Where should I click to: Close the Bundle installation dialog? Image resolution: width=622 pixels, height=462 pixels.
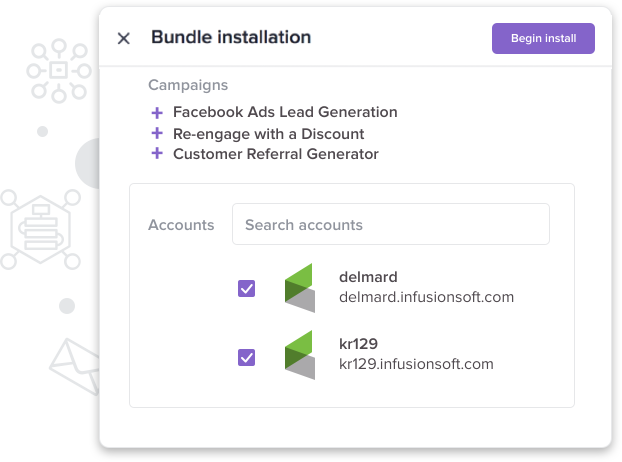click(x=124, y=38)
